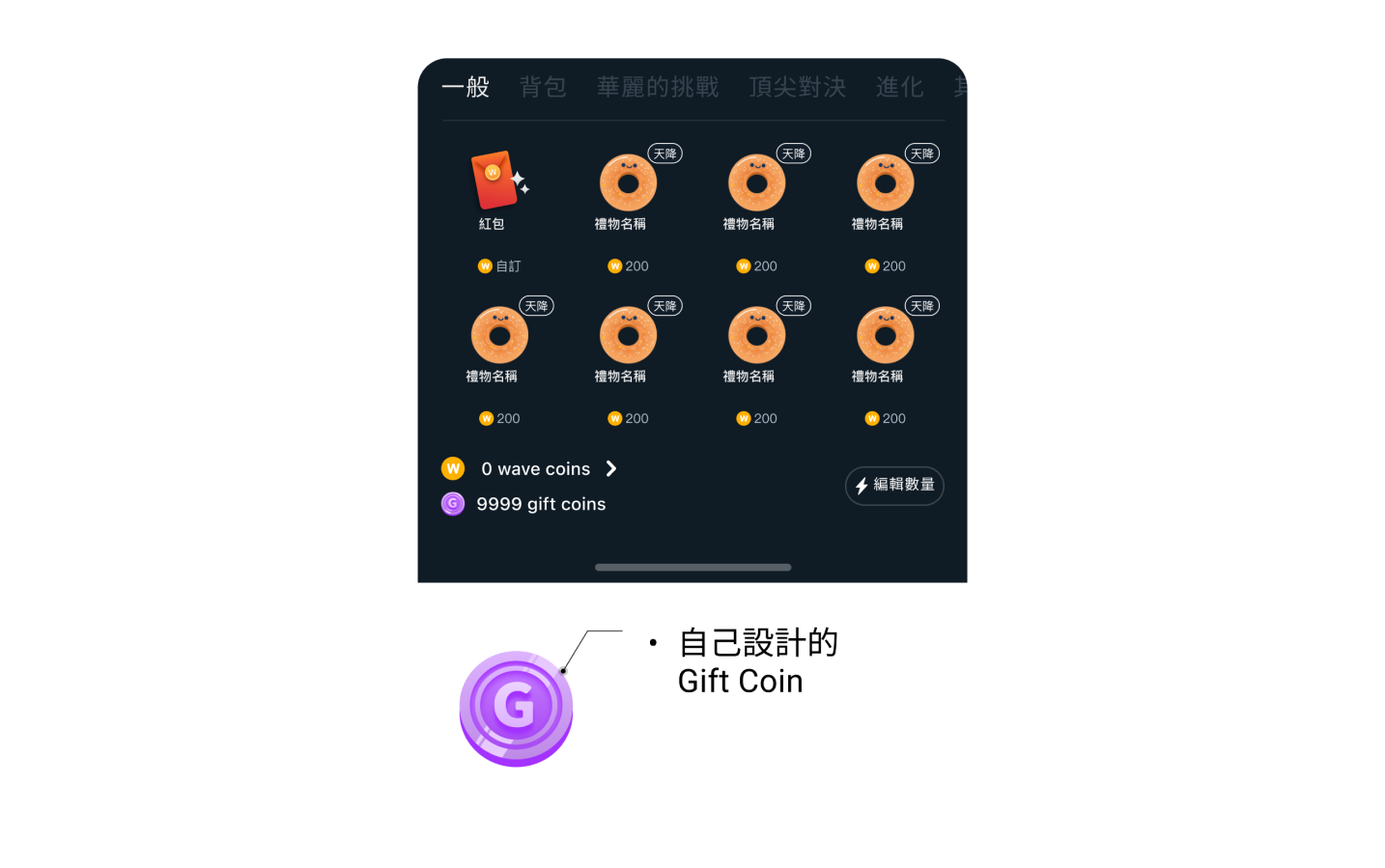Click the 編輯數量 button

[x=894, y=486]
